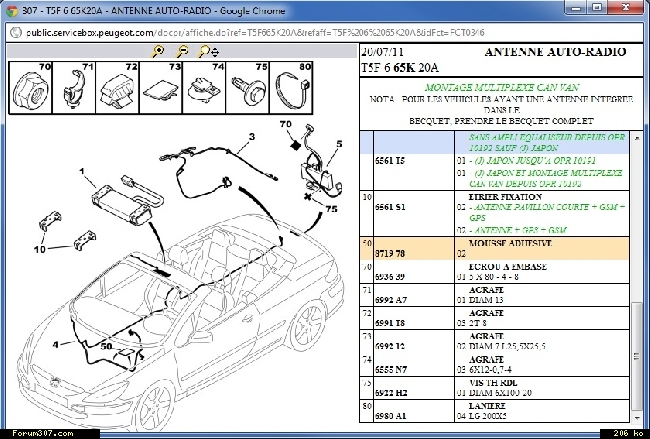
Task: Select part reference 6992 A7
Action: [x=391, y=300]
